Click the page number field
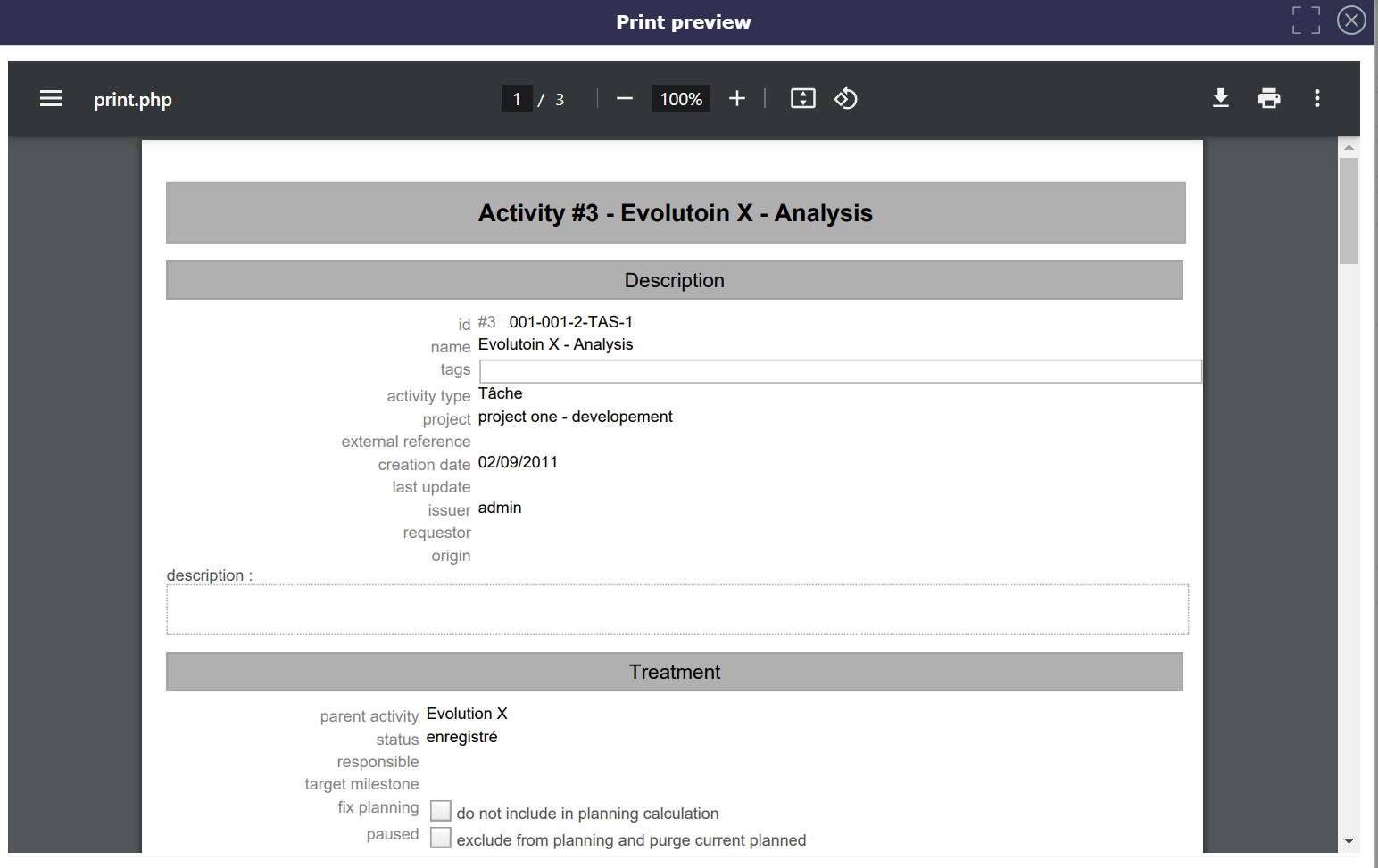This screenshot has height=868, width=1378. click(517, 99)
